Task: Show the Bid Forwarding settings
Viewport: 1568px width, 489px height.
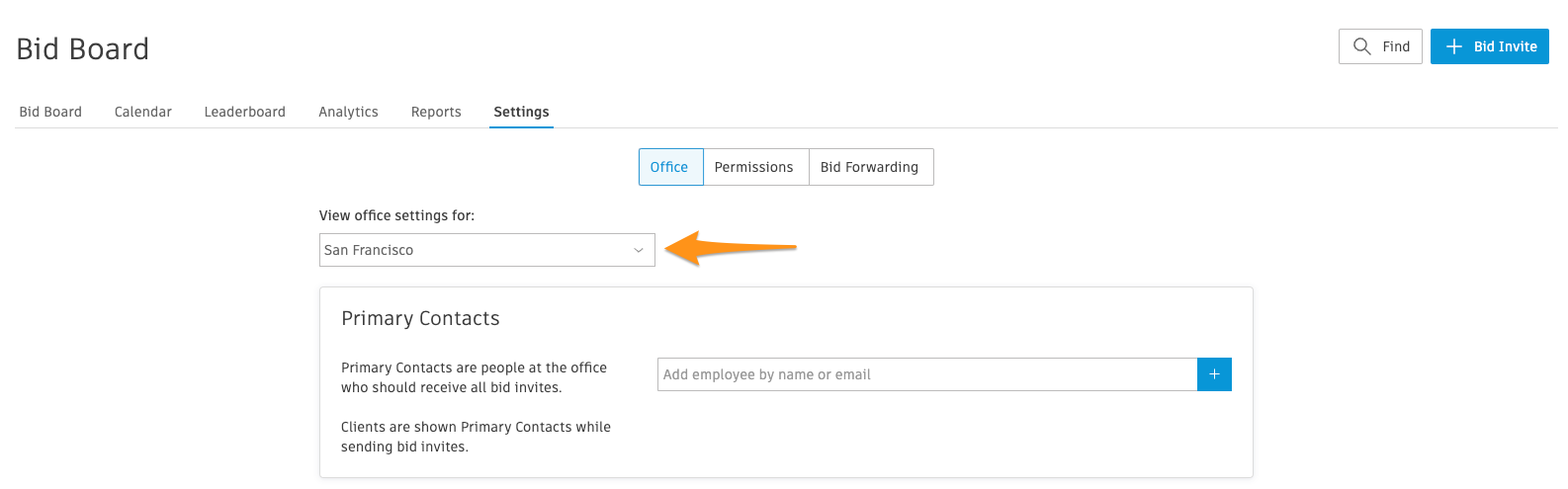Action: point(870,167)
